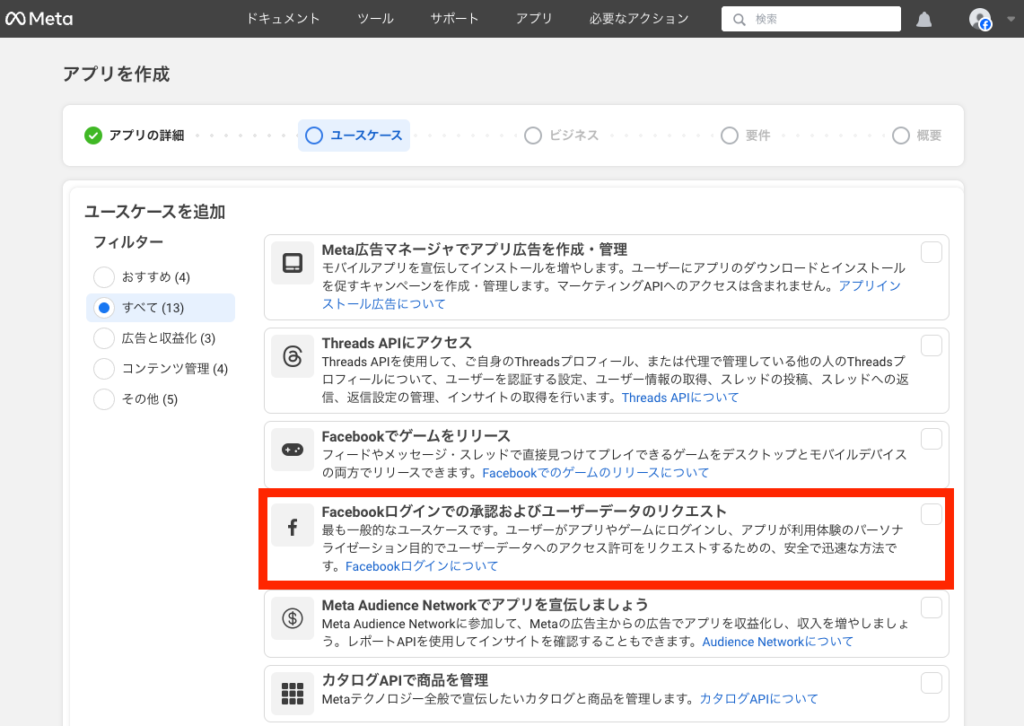Image resolution: width=1024 pixels, height=726 pixels.
Task: Open the ドキュメント menu
Action: click(x=283, y=19)
